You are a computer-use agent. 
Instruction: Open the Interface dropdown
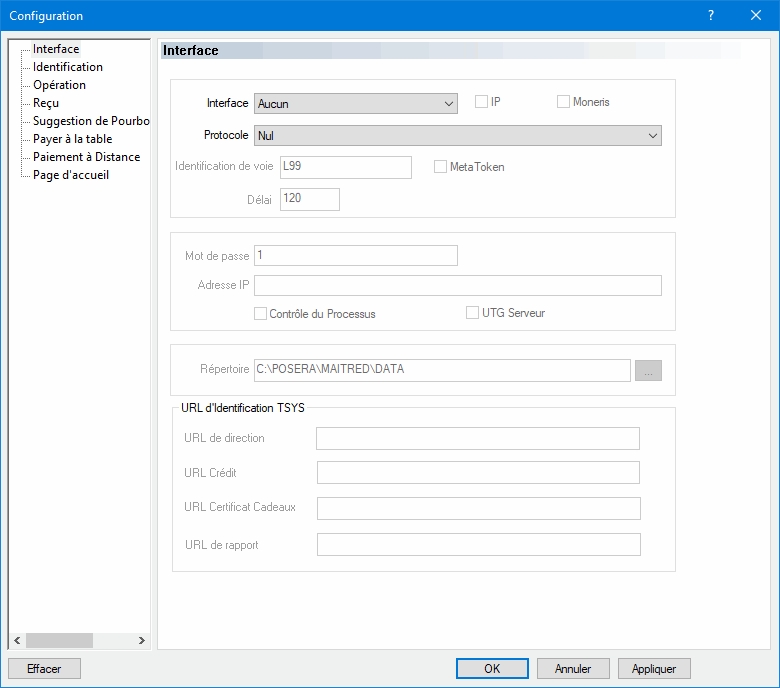coord(355,103)
